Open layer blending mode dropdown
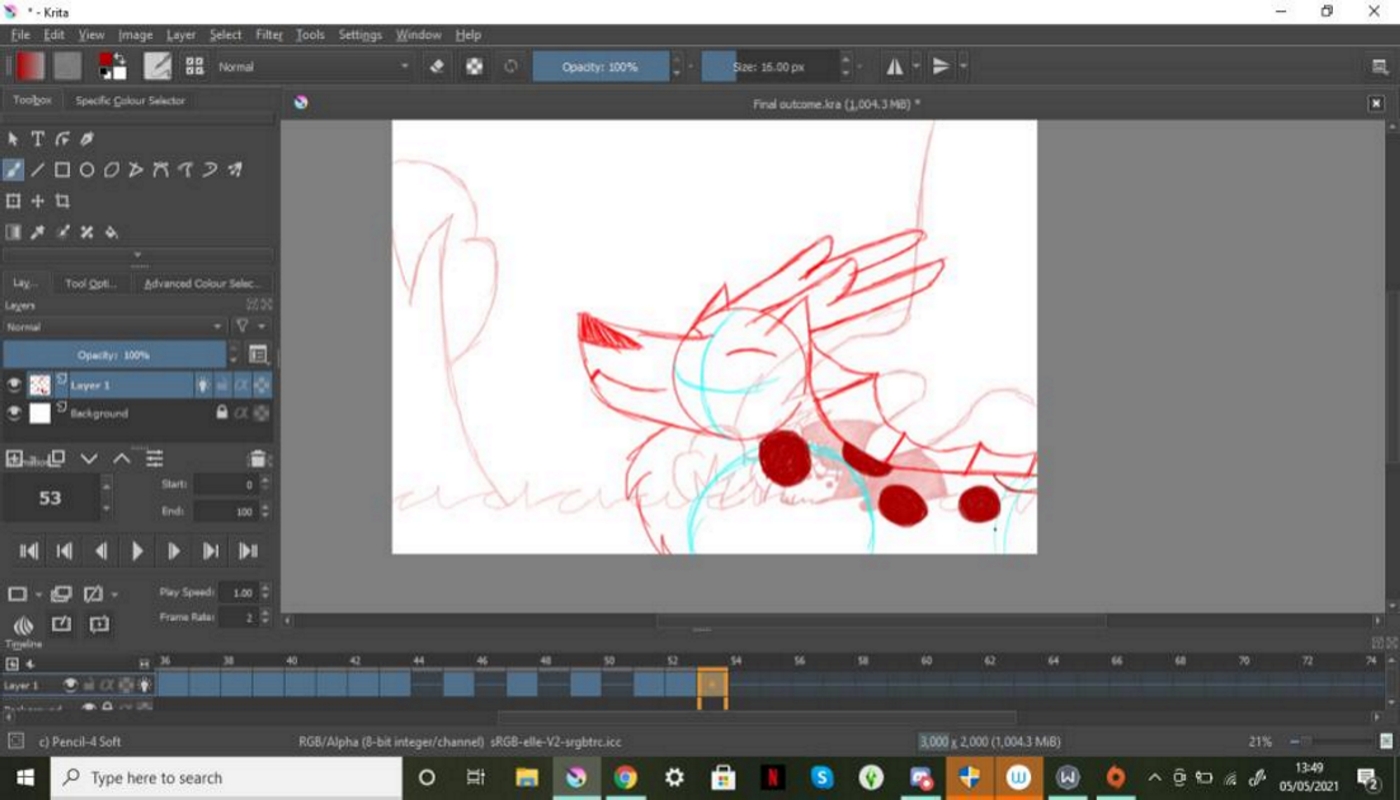Image resolution: width=1400 pixels, height=800 pixels. pos(113,327)
